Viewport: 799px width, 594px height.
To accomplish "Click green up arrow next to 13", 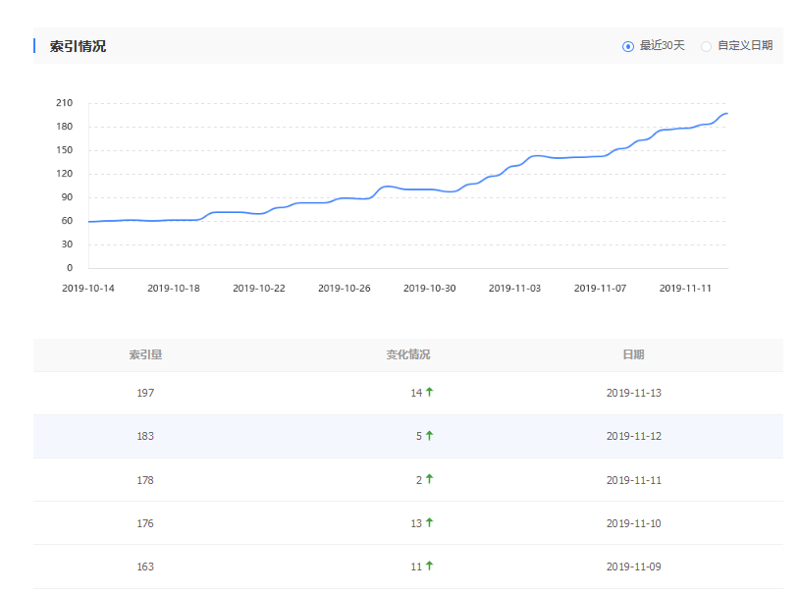I will pos(429,522).
